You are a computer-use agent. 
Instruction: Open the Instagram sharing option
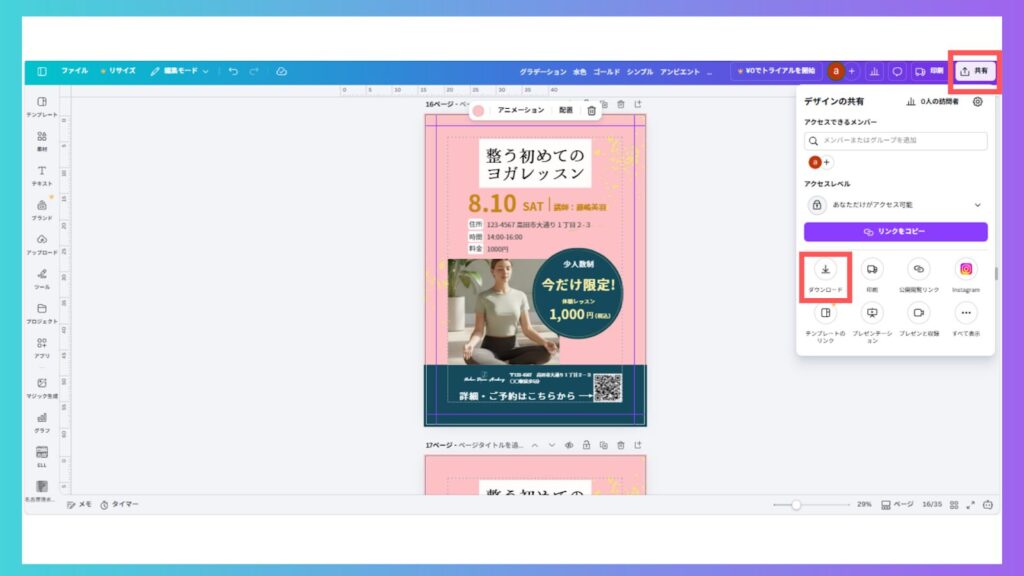tap(965, 270)
